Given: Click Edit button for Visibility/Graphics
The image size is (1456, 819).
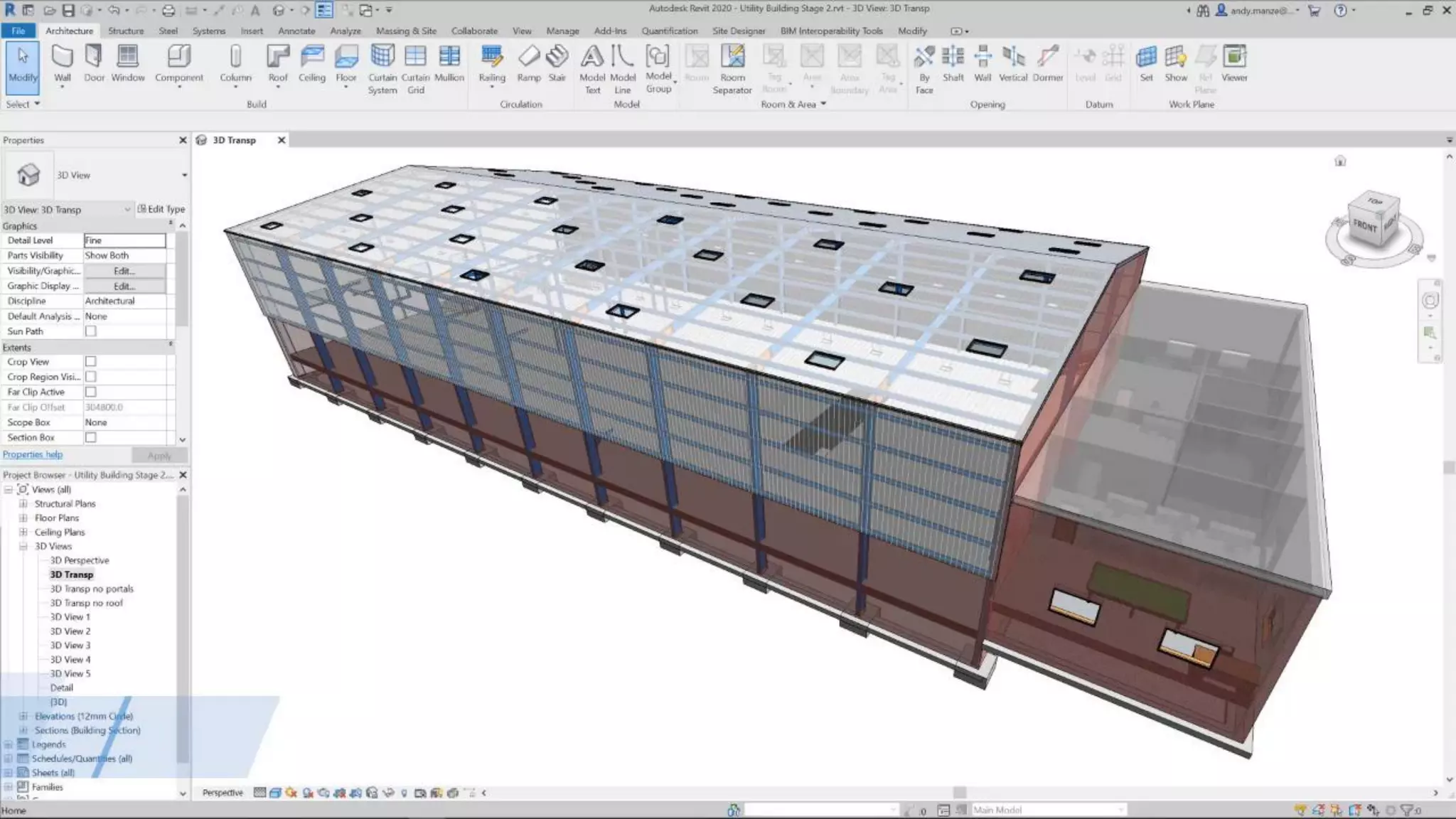Looking at the screenshot, I should pos(124,271).
